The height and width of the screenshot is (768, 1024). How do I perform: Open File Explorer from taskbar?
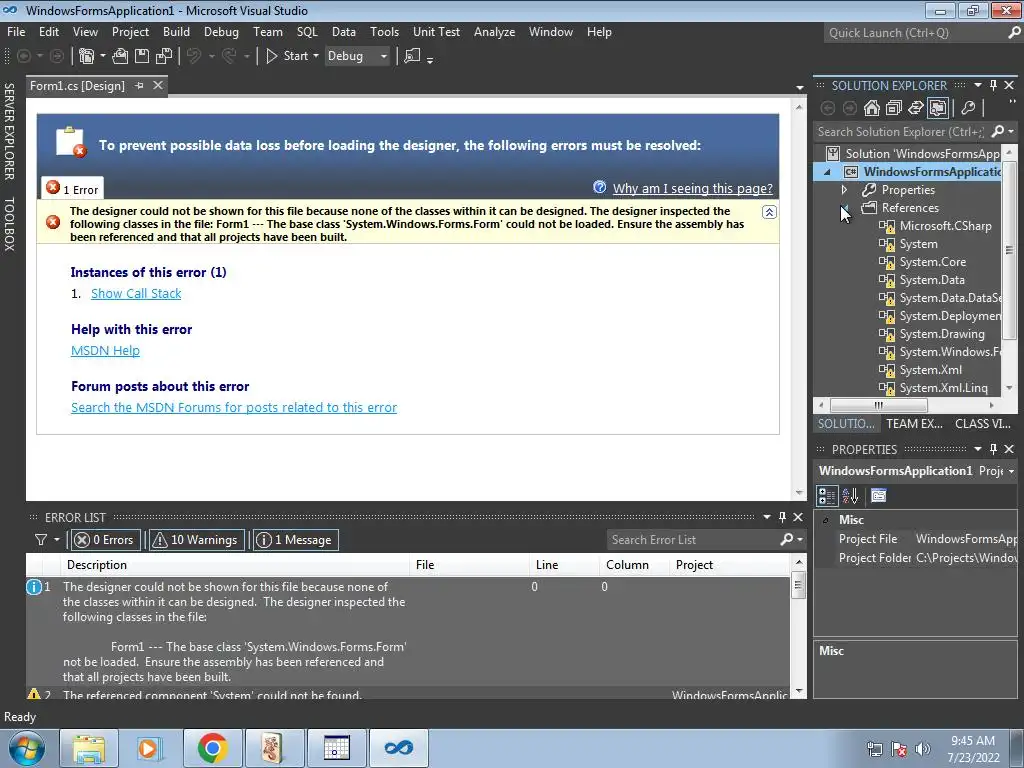coord(89,748)
